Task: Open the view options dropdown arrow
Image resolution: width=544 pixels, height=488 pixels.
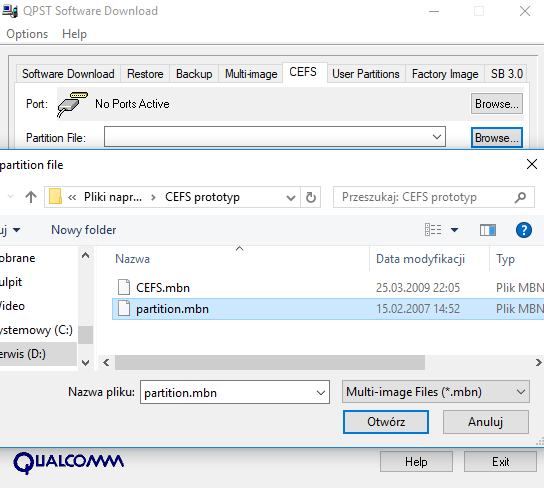Action: click(x=454, y=230)
